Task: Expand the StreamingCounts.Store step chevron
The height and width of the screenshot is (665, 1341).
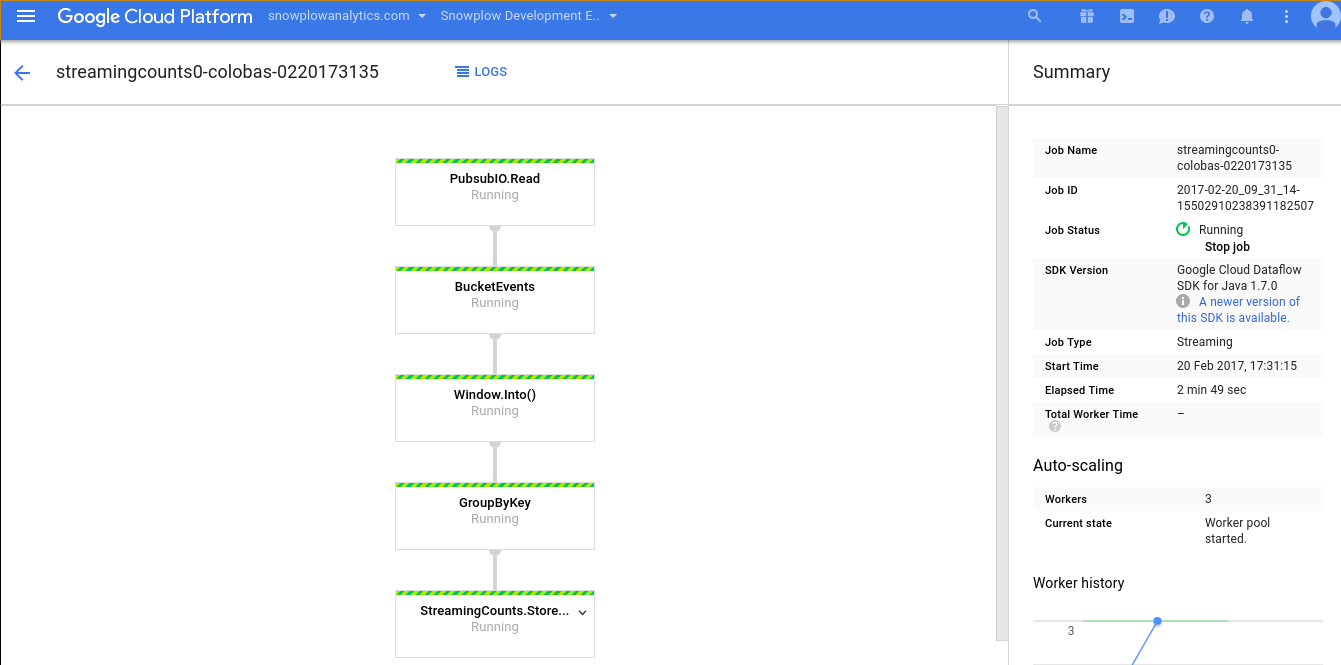Action: pyautogui.click(x=582, y=611)
